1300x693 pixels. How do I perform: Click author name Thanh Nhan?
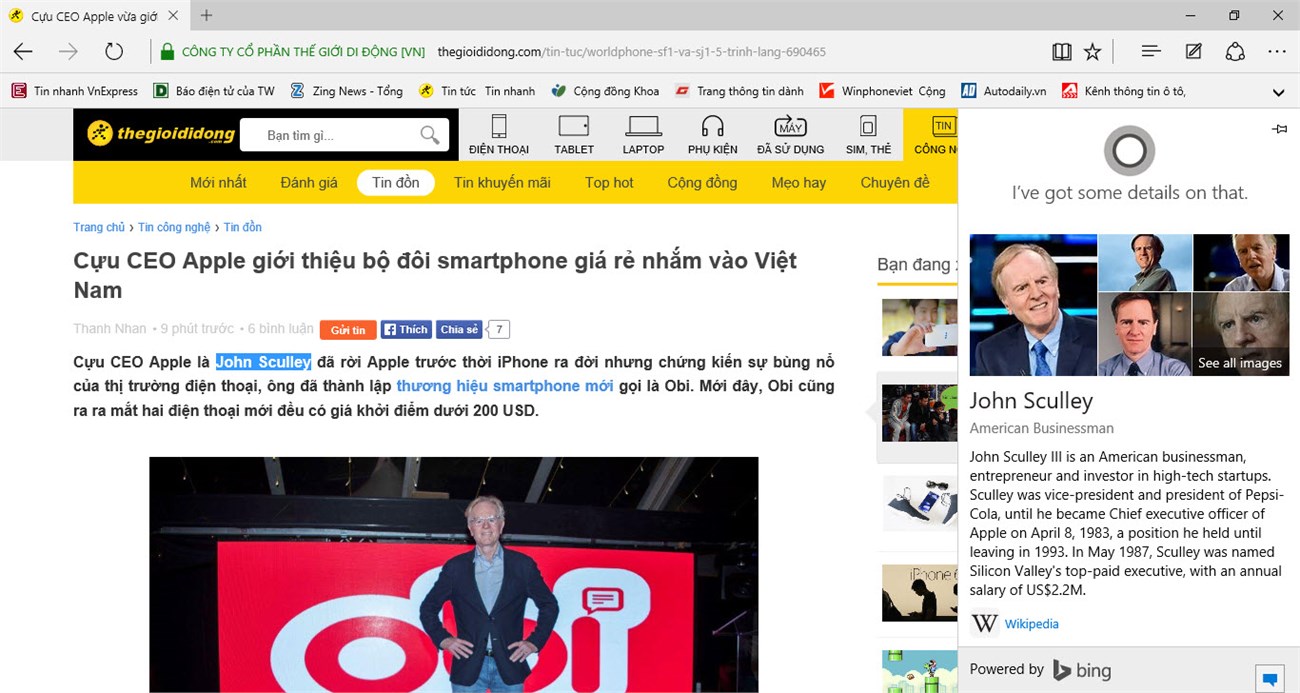point(109,328)
